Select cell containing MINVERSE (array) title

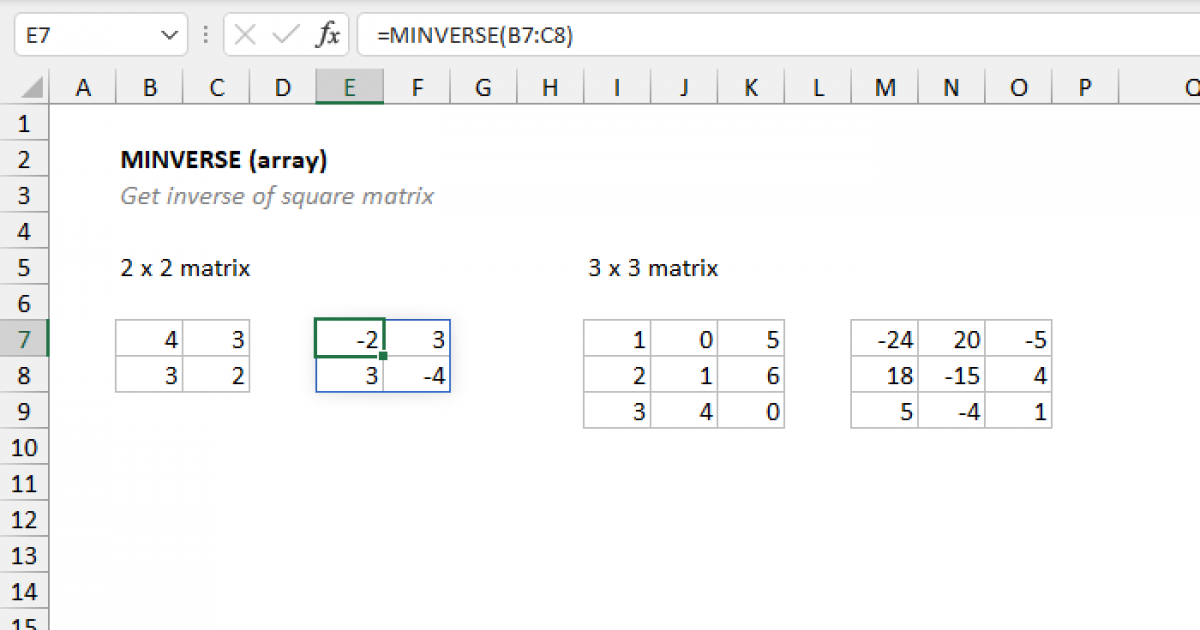pyautogui.click(x=148, y=160)
